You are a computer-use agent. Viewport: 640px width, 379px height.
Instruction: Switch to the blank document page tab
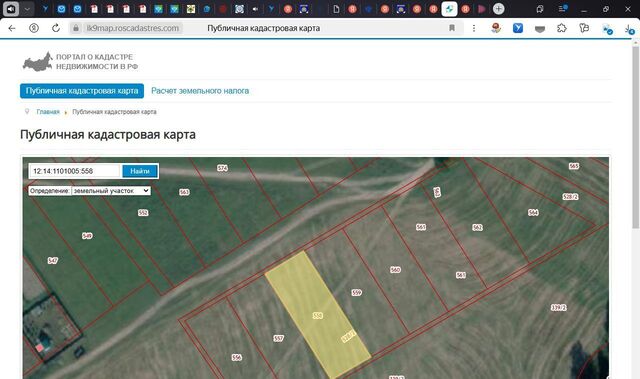336,9
